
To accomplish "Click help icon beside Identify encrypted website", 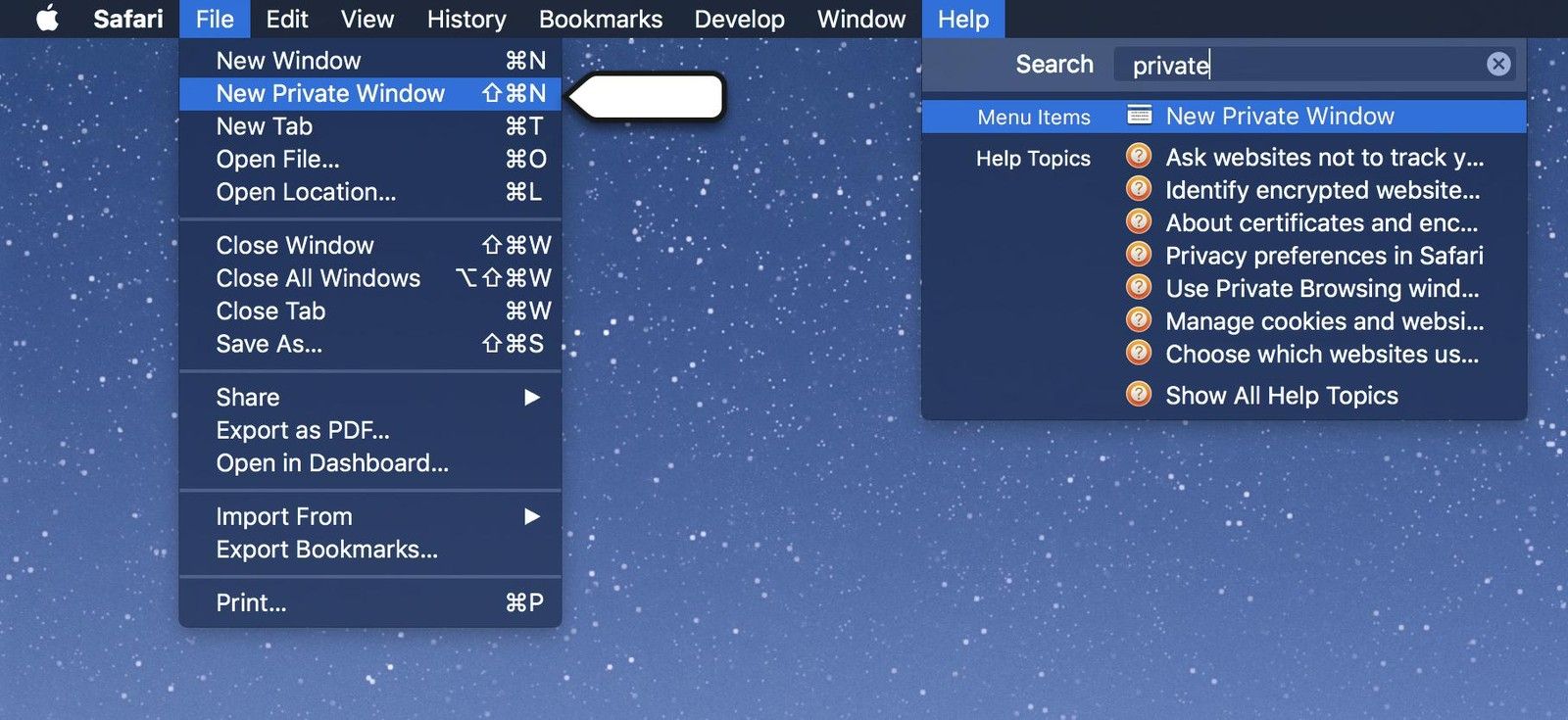I will [x=1139, y=189].
